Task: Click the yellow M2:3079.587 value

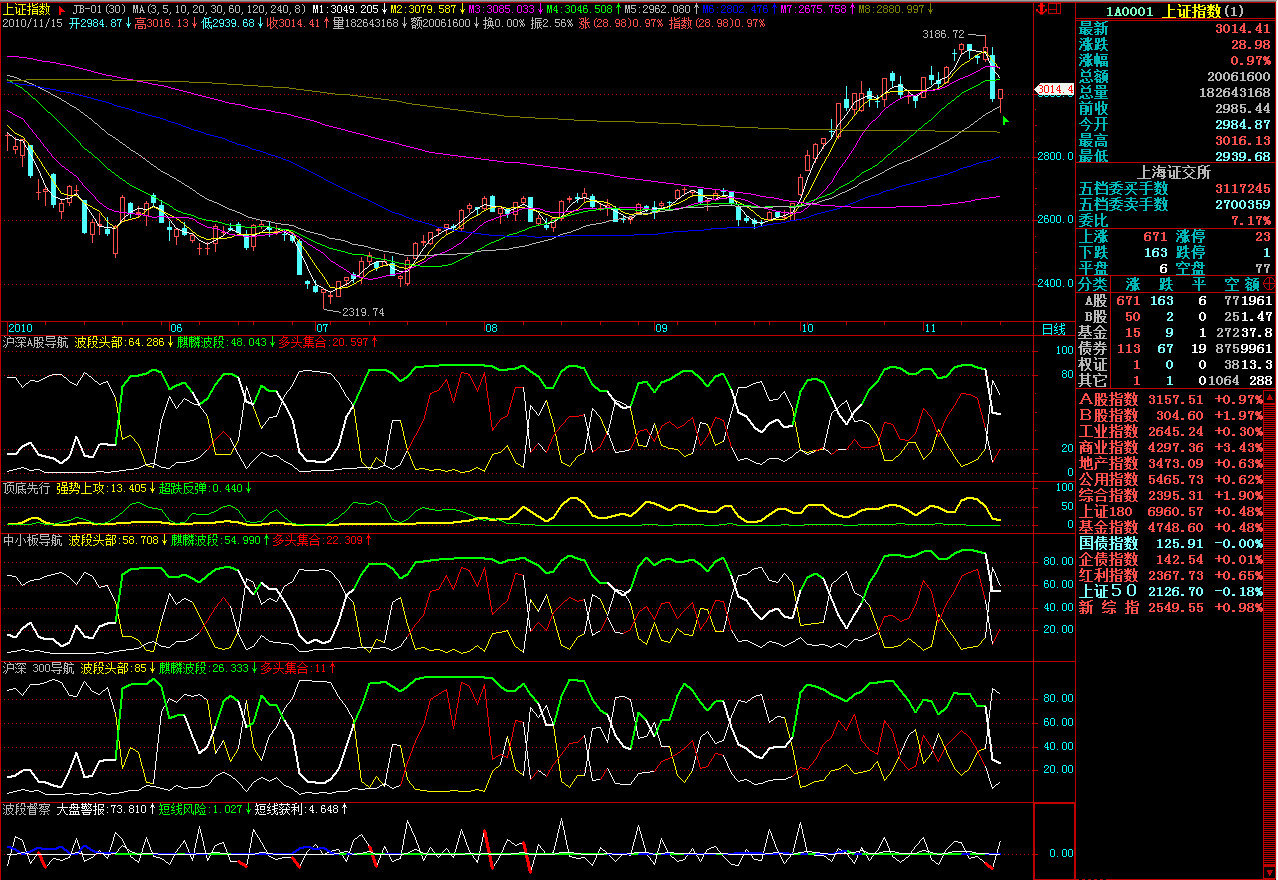Action: (424, 9)
